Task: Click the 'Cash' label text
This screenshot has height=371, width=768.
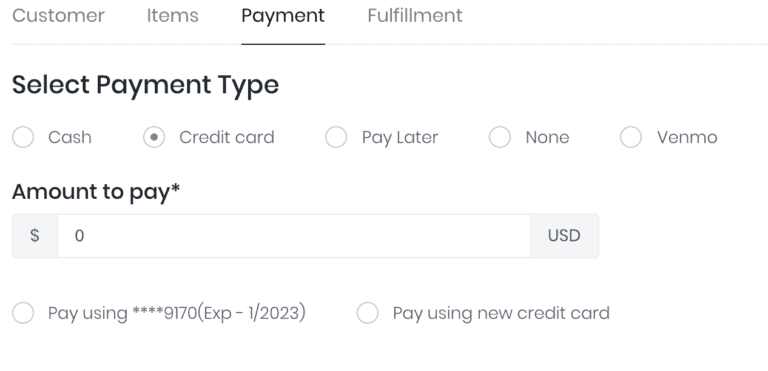Action: (70, 138)
